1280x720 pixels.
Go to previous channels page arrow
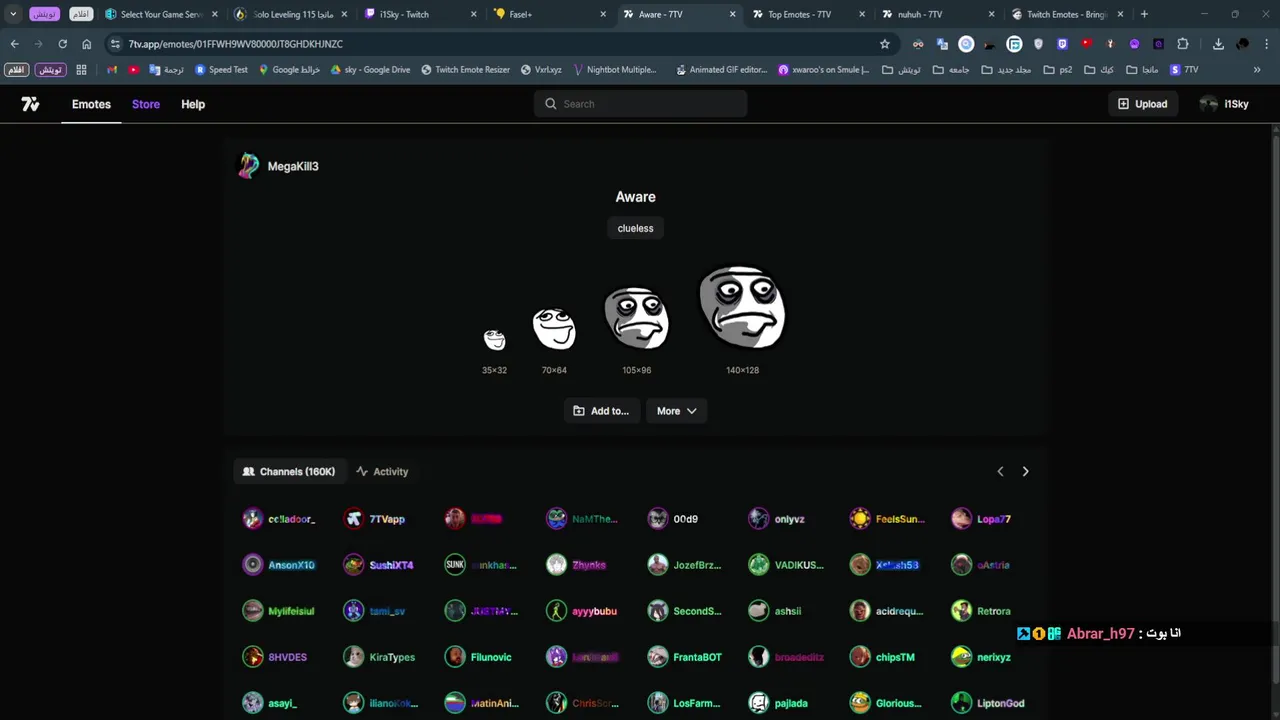1000,471
